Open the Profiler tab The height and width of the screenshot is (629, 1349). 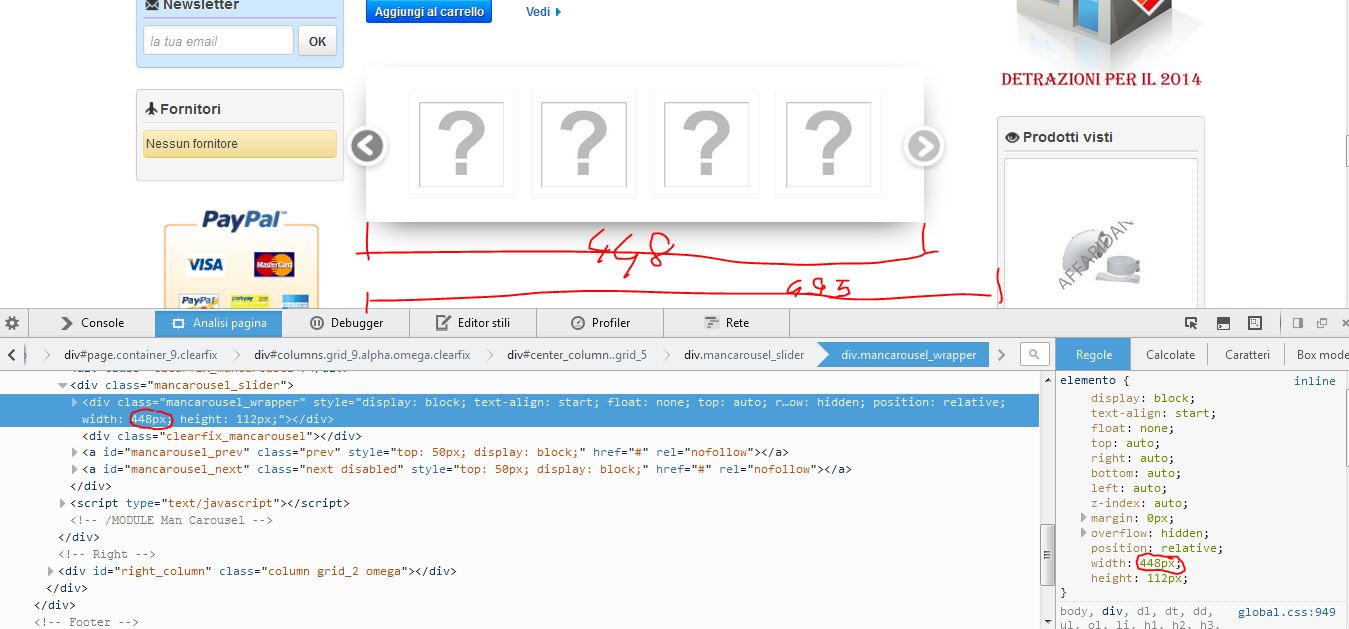(600, 323)
